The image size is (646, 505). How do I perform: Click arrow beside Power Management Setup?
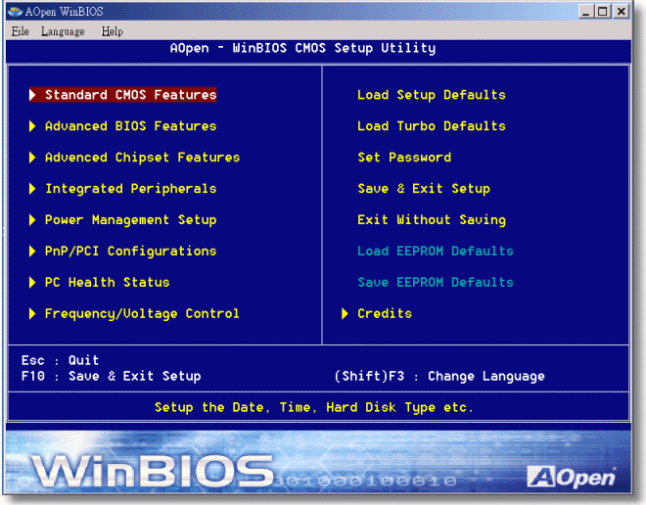[32, 220]
